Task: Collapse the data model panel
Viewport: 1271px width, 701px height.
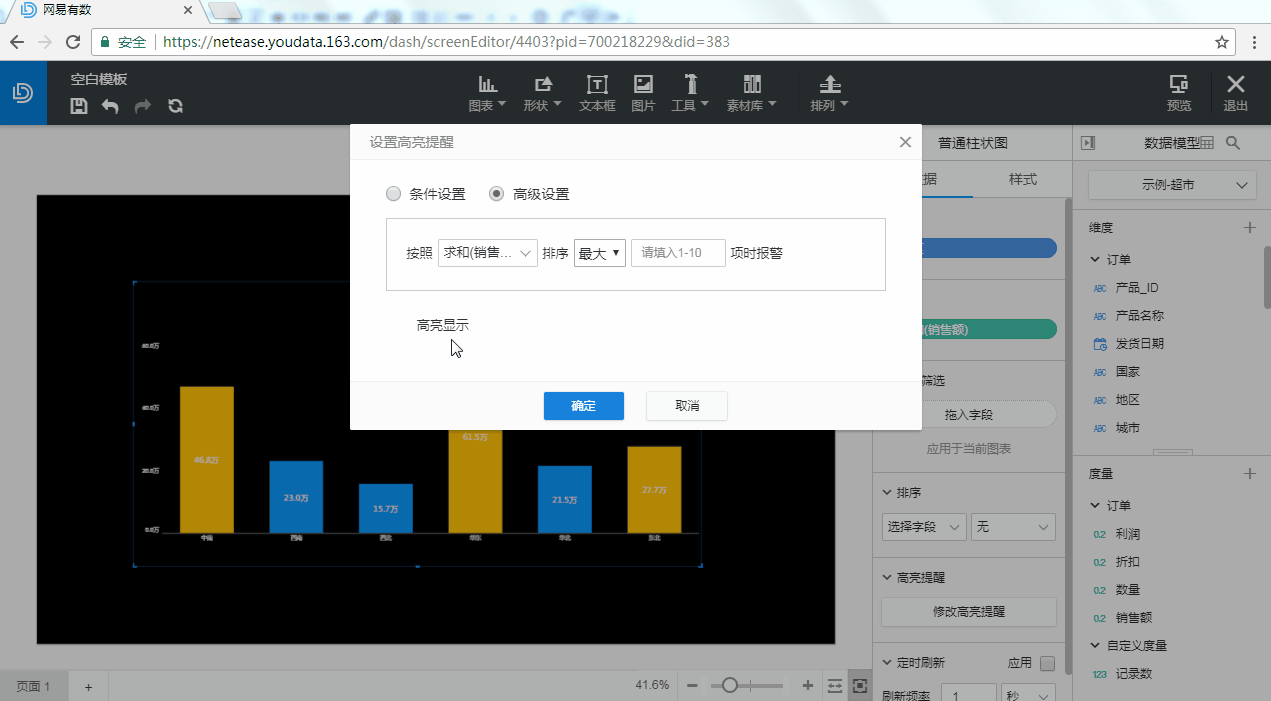Action: [x=1088, y=143]
